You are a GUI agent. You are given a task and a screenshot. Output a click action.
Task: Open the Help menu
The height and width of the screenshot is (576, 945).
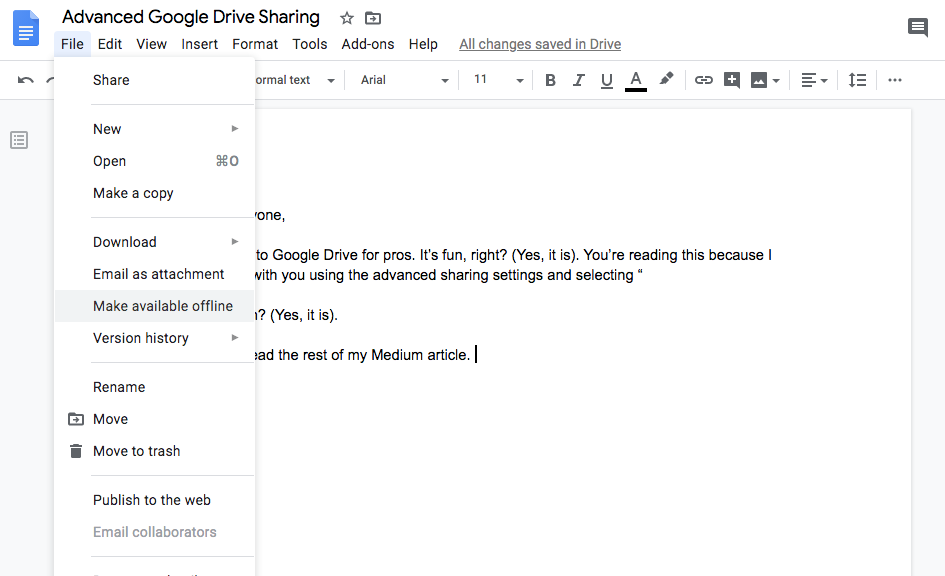(x=423, y=44)
